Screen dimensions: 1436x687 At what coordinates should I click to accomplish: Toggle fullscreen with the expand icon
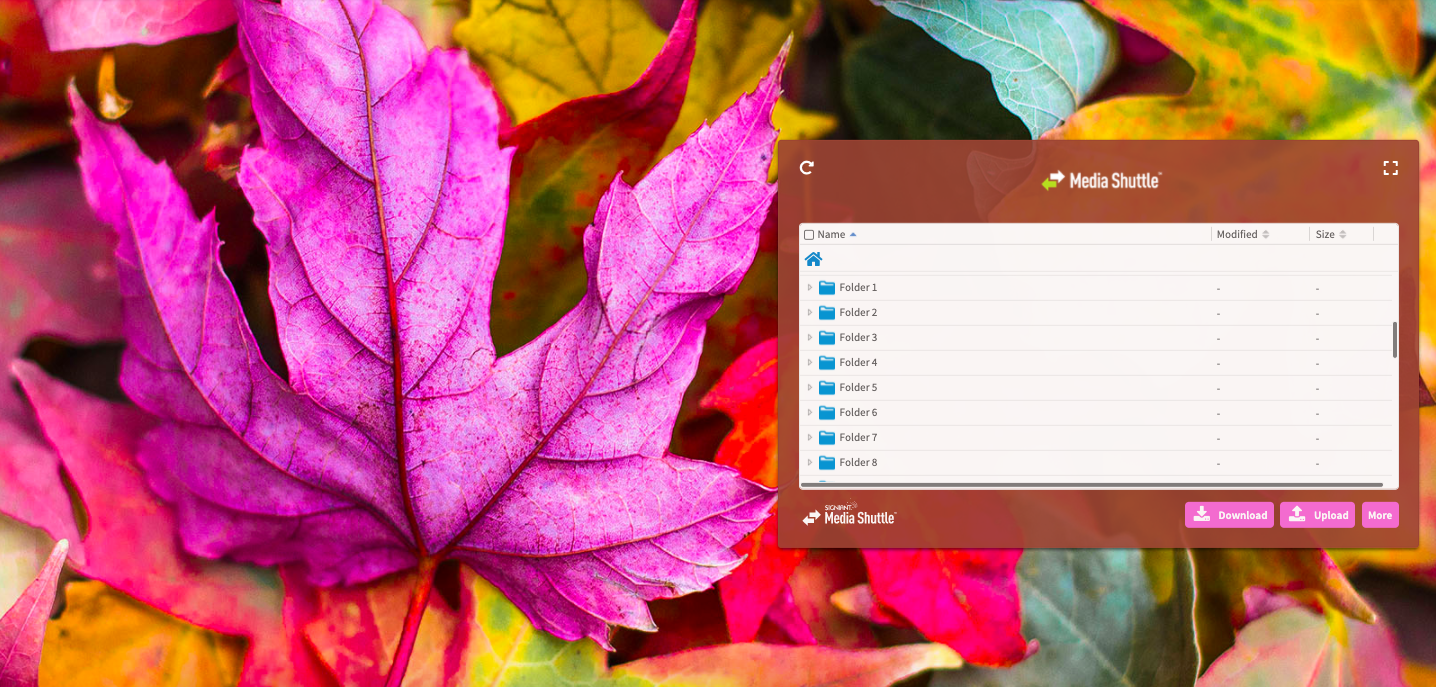coord(1390,168)
